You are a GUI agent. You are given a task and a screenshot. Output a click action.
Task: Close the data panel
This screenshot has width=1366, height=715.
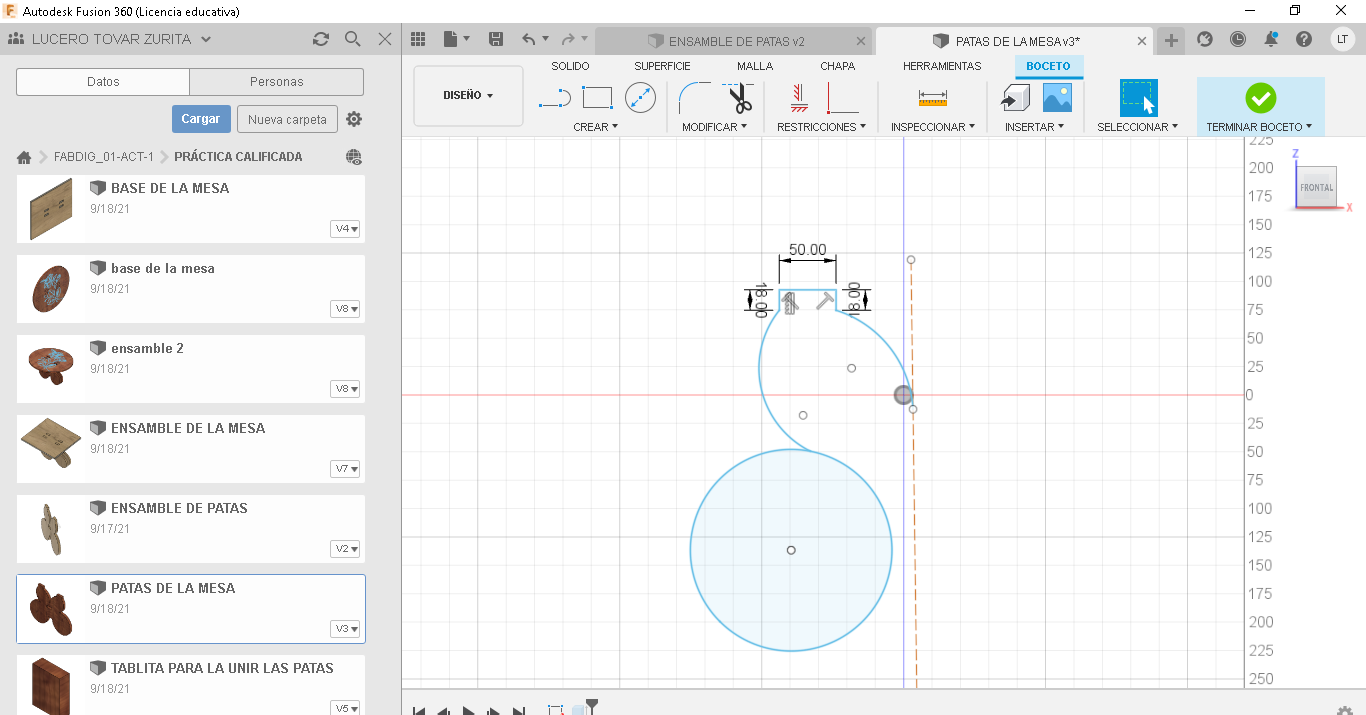385,39
